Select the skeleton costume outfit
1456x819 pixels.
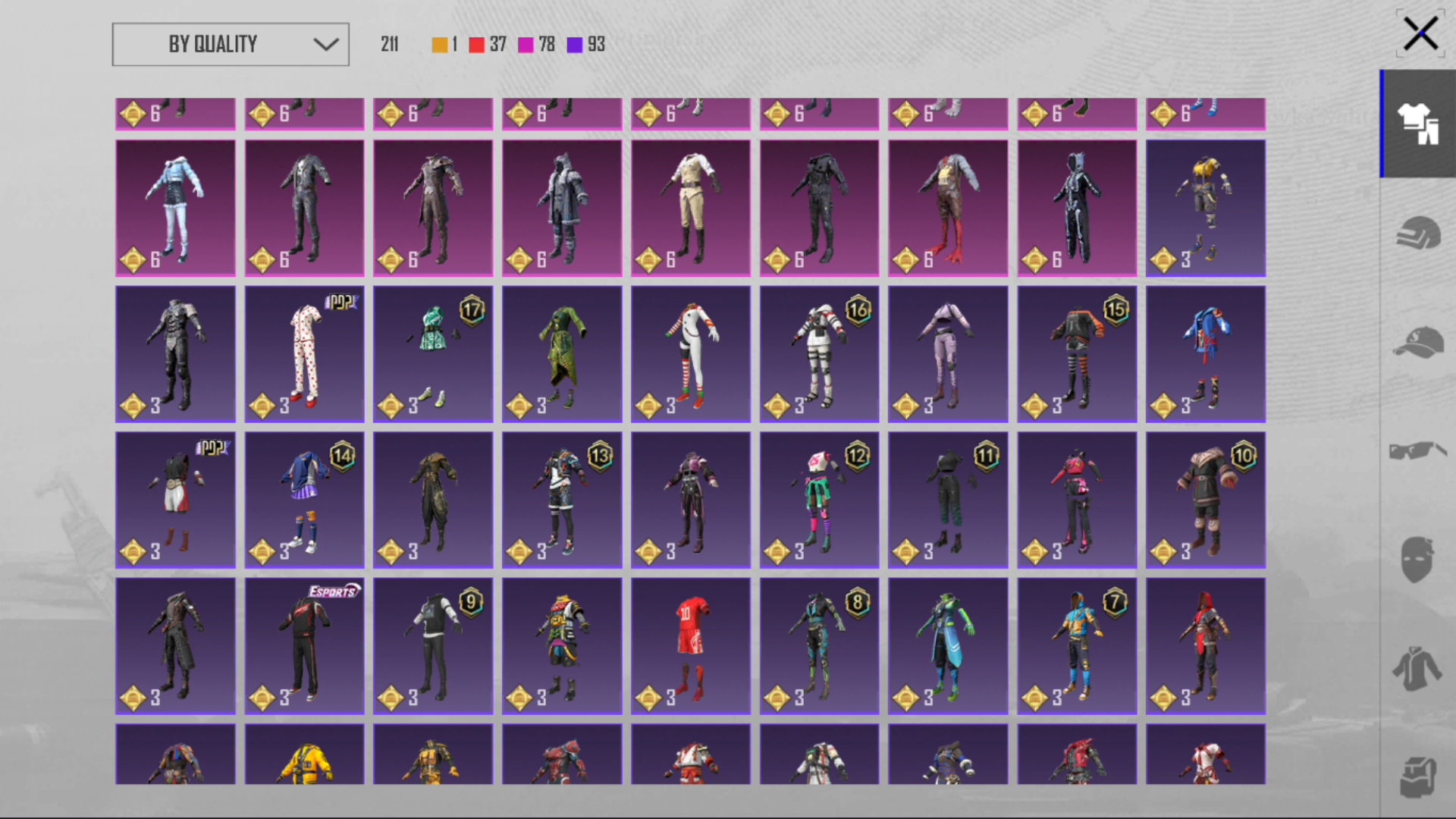(x=1077, y=208)
